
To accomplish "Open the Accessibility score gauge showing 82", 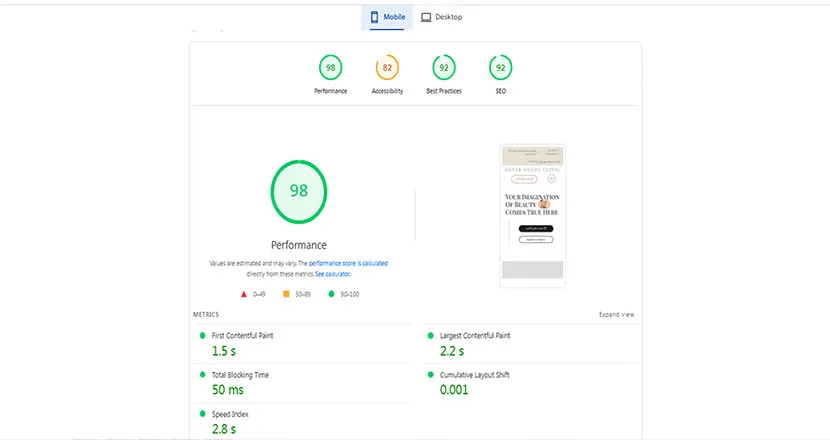I will point(387,69).
